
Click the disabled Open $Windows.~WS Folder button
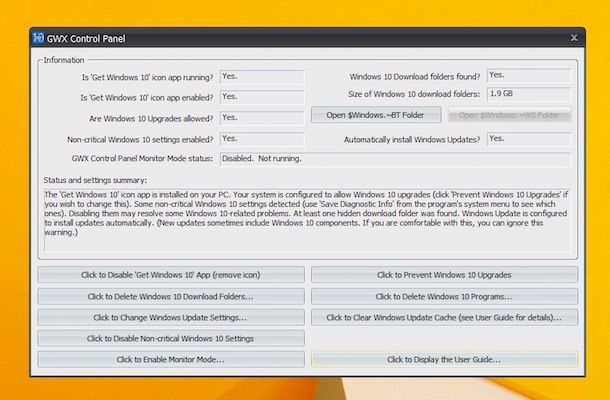[509, 115]
